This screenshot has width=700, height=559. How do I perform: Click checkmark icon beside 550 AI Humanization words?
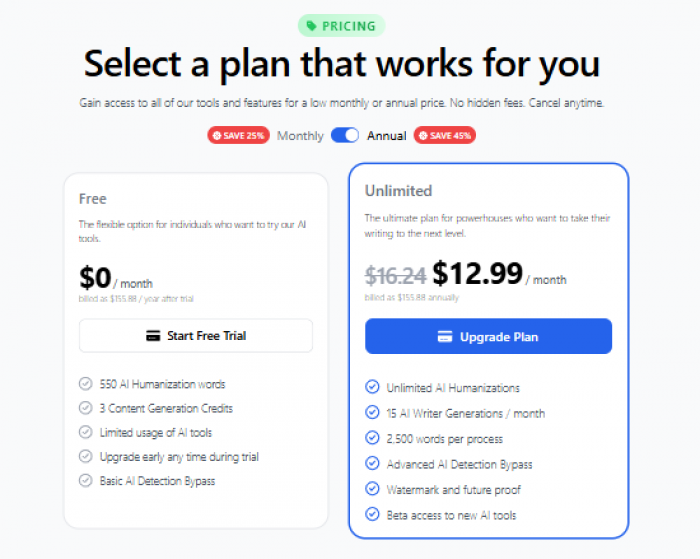[86, 384]
